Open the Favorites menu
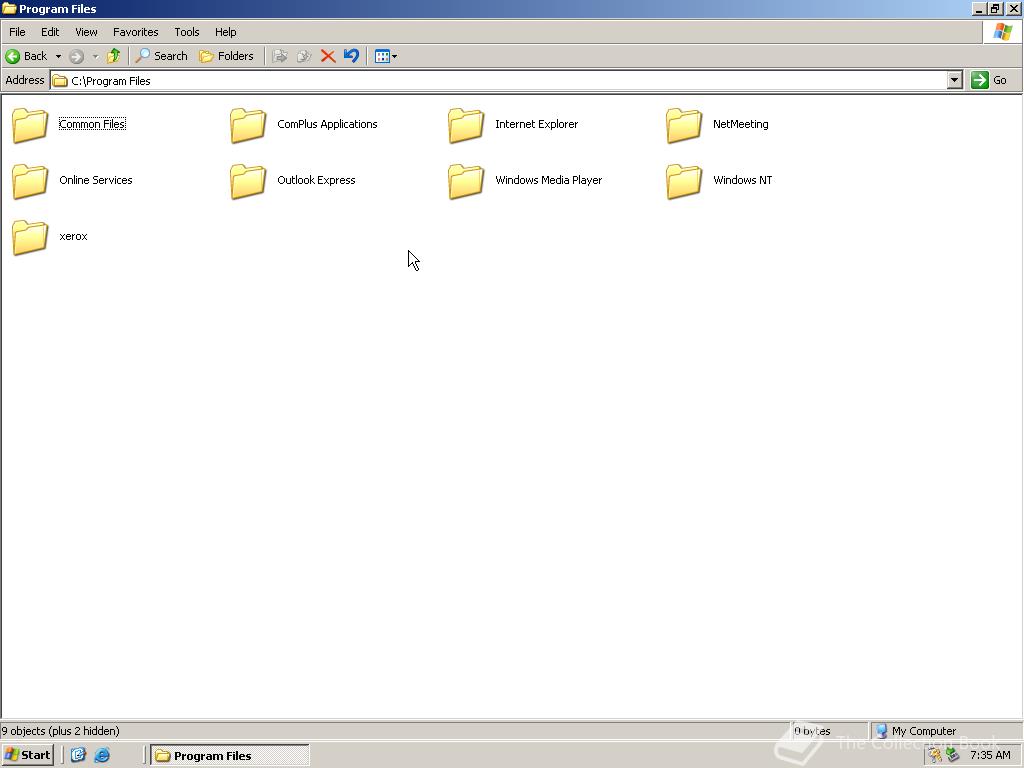Viewport: 1024px width, 768px height. pyautogui.click(x=135, y=32)
